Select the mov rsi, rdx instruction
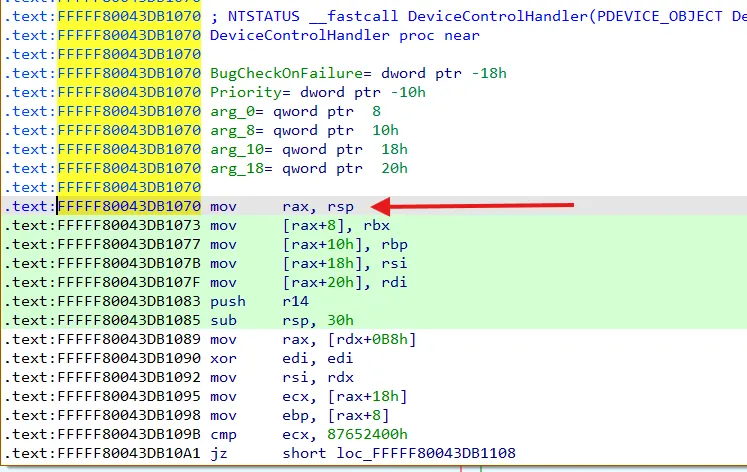The image size is (747, 472). coord(282,377)
